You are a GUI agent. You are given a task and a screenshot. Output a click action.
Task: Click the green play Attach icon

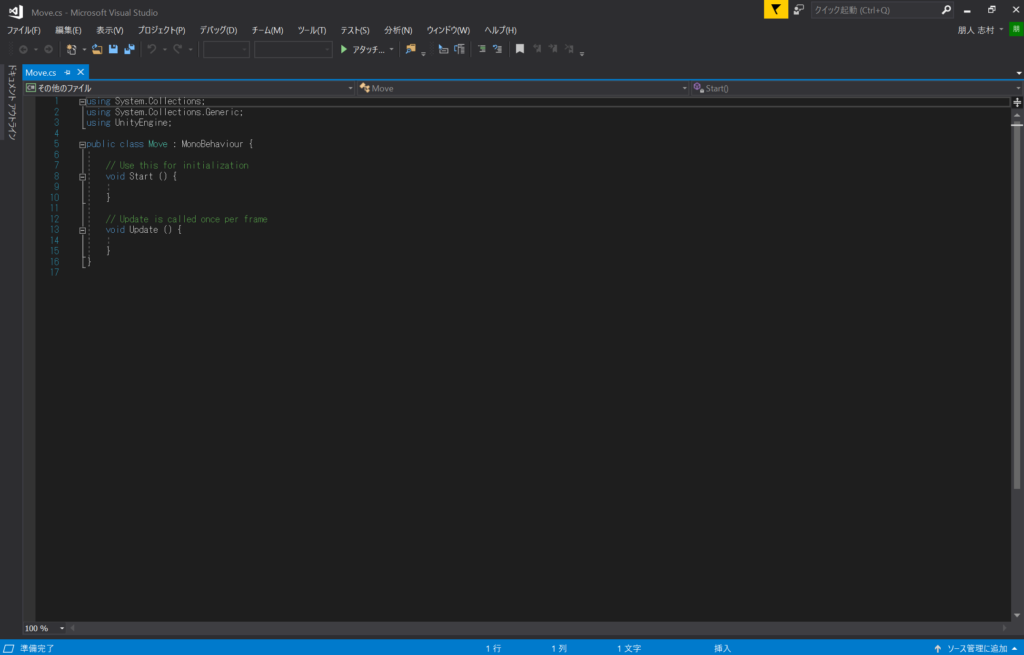coord(344,49)
